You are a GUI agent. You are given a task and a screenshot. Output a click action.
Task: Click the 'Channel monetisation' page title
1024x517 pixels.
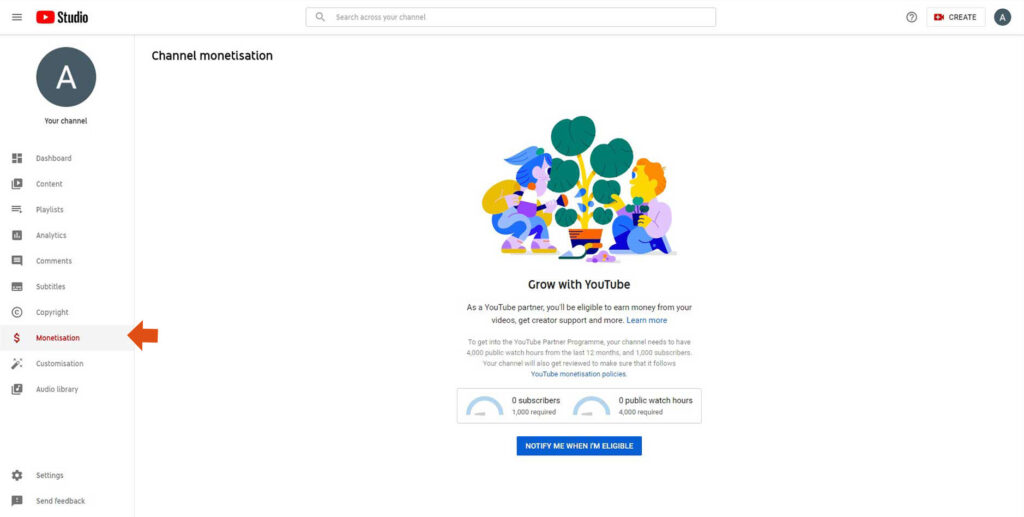click(x=212, y=56)
